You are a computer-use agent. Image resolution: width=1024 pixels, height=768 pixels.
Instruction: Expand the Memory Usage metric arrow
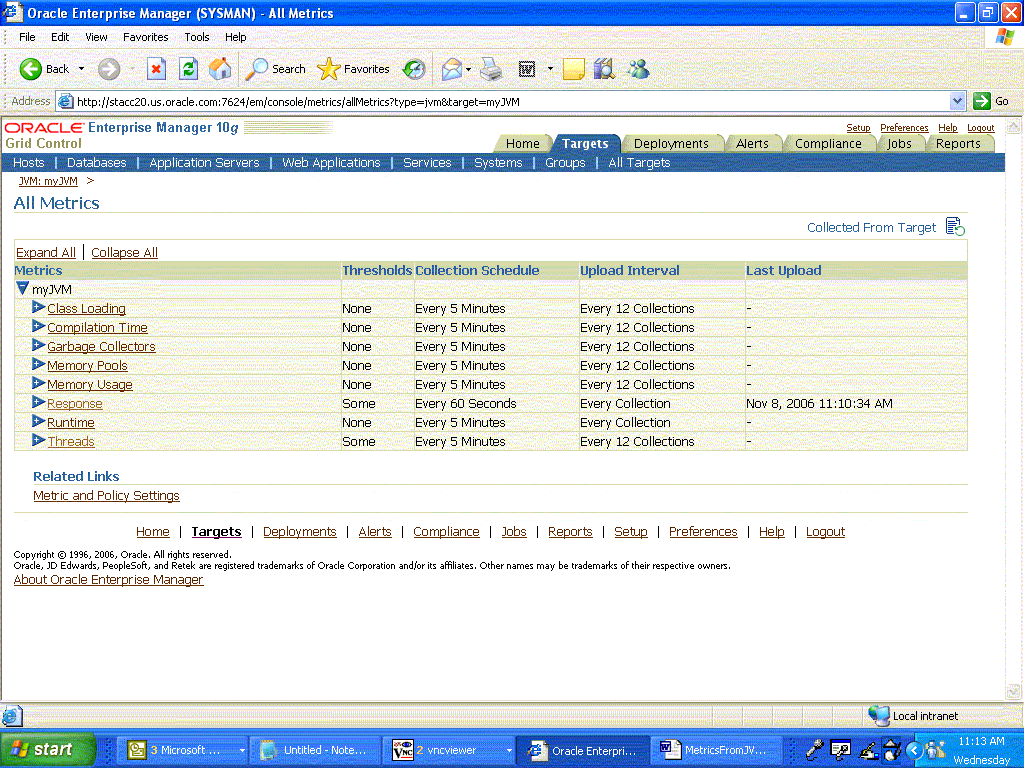click(39, 383)
